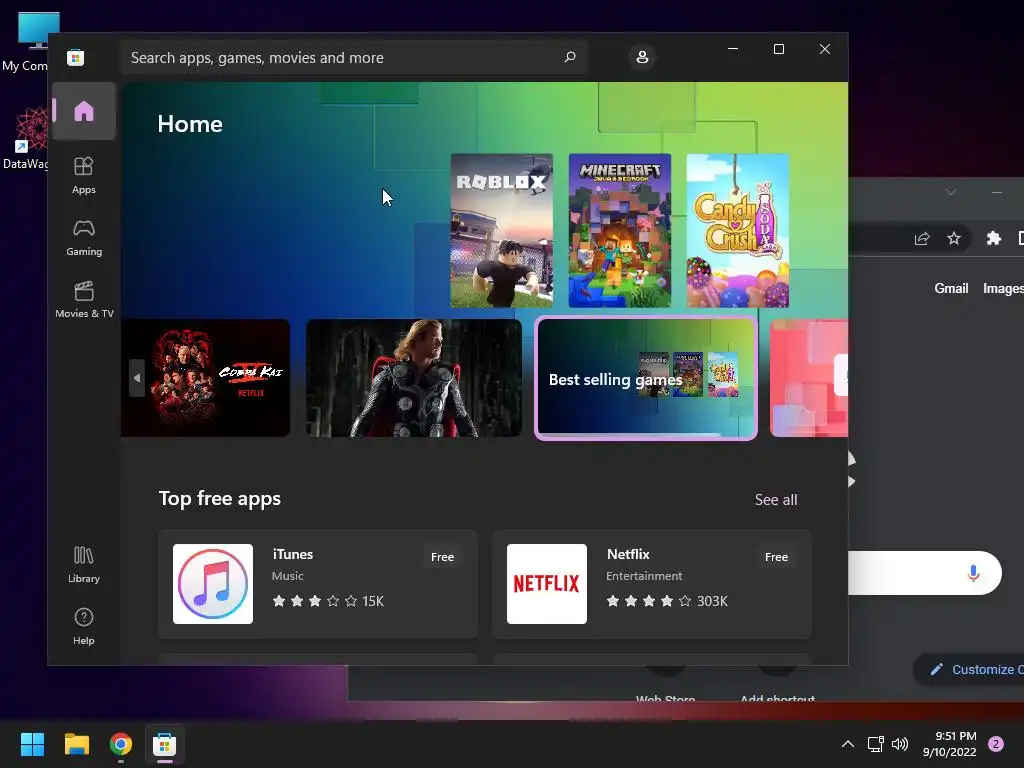Click the share icon in Chrome's address bar
Viewport: 1024px width, 768px height.
(921, 238)
